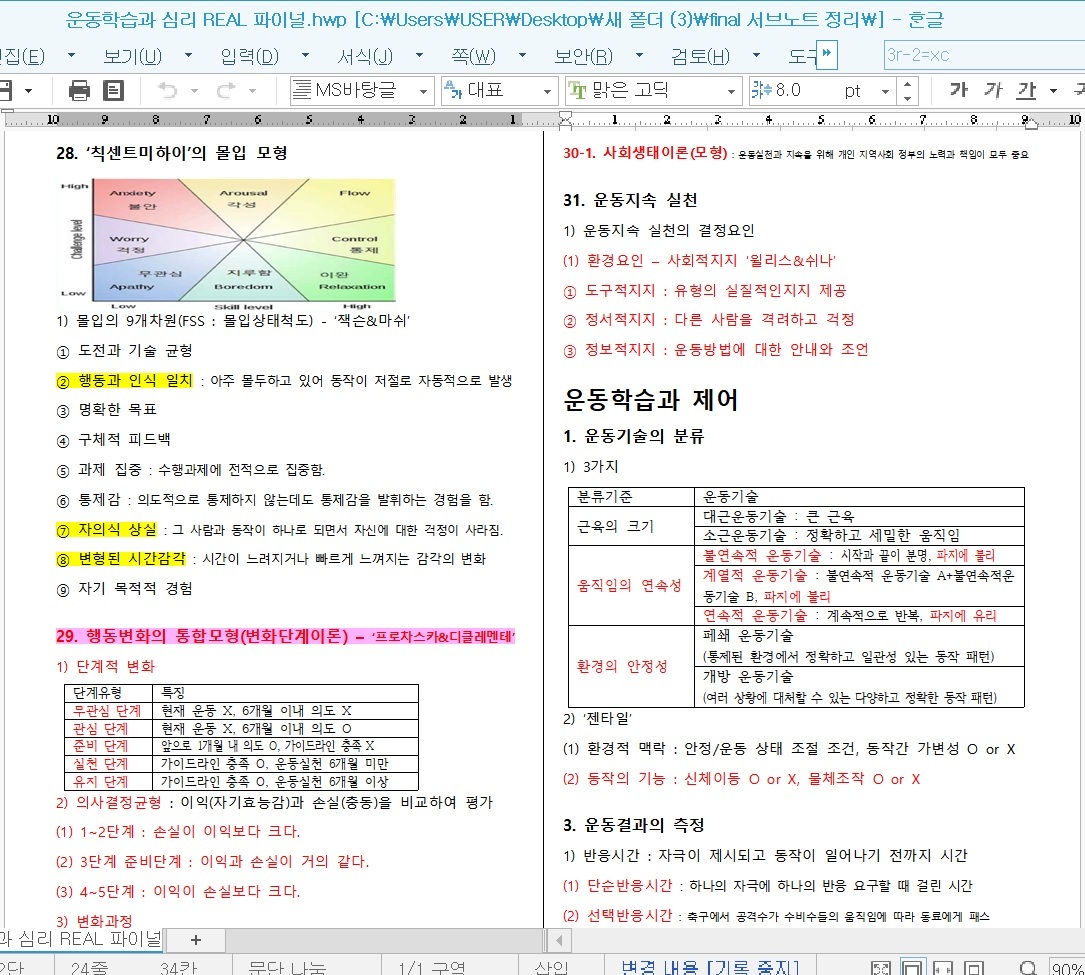Click table cell 움직임의 연속성
Viewport: 1085px width, 975px height.
pyautogui.click(x=629, y=585)
